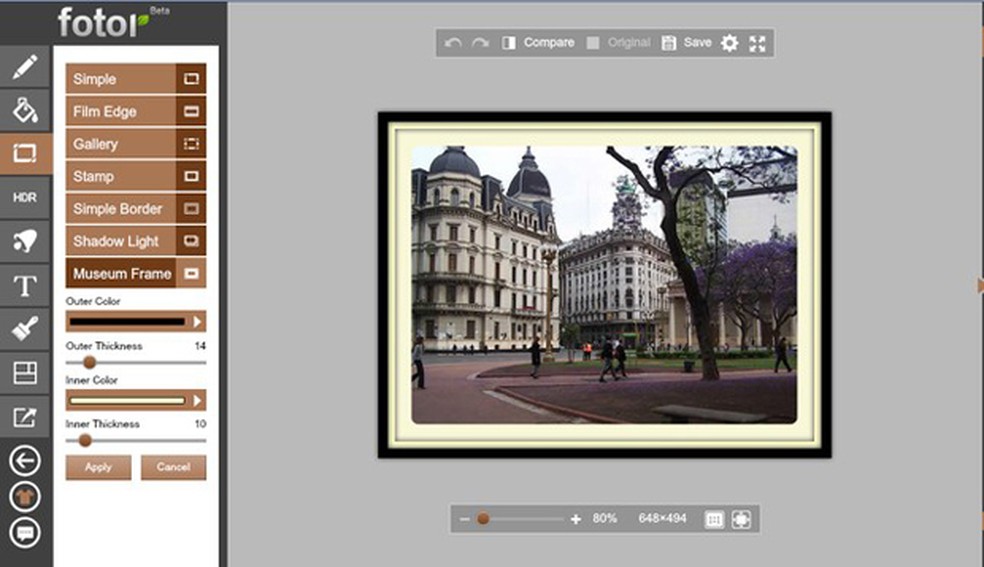Viewport: 984px width, 567px height.
Task: Open the Text tool
Action: click(x=25, y=287)
